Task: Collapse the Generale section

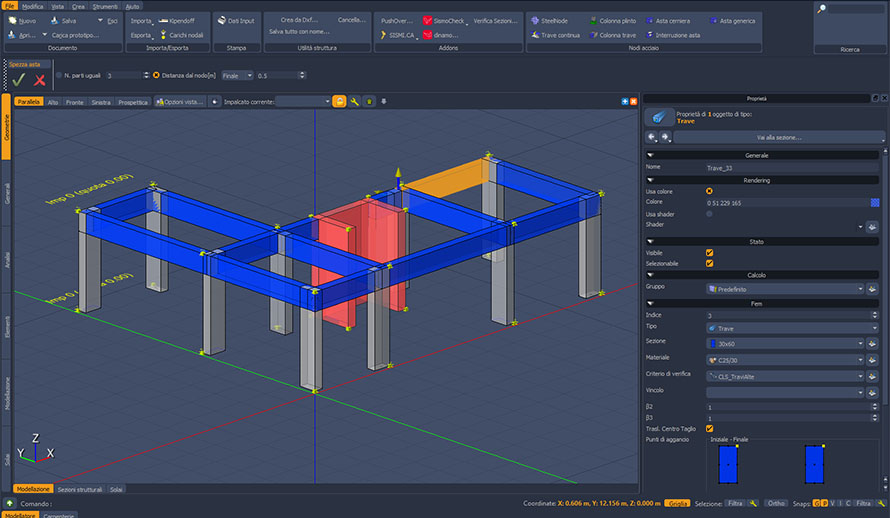Action: pyautogui.click(x=650, y=155)
